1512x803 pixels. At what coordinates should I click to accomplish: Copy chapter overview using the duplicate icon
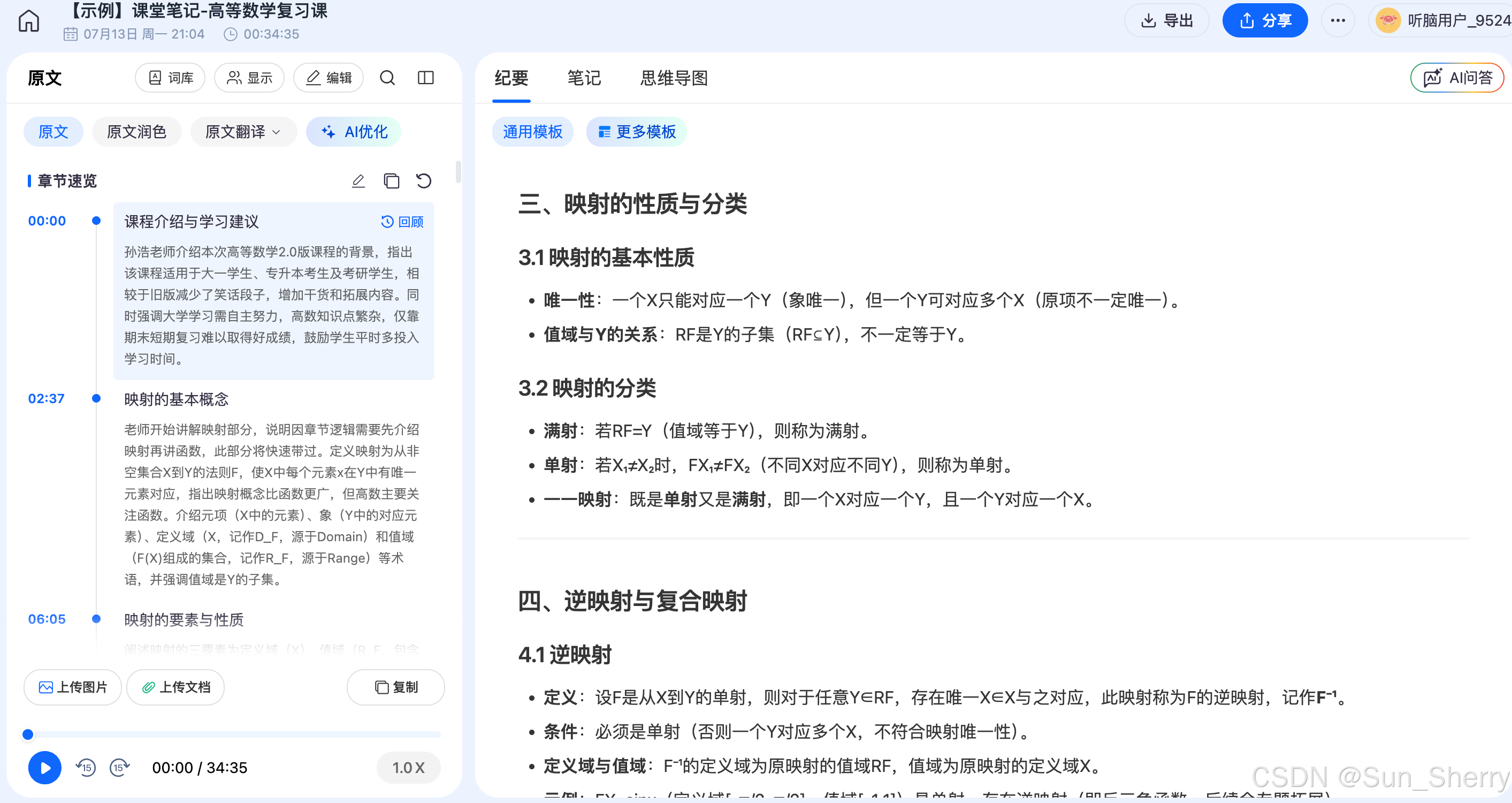[392, 180]
